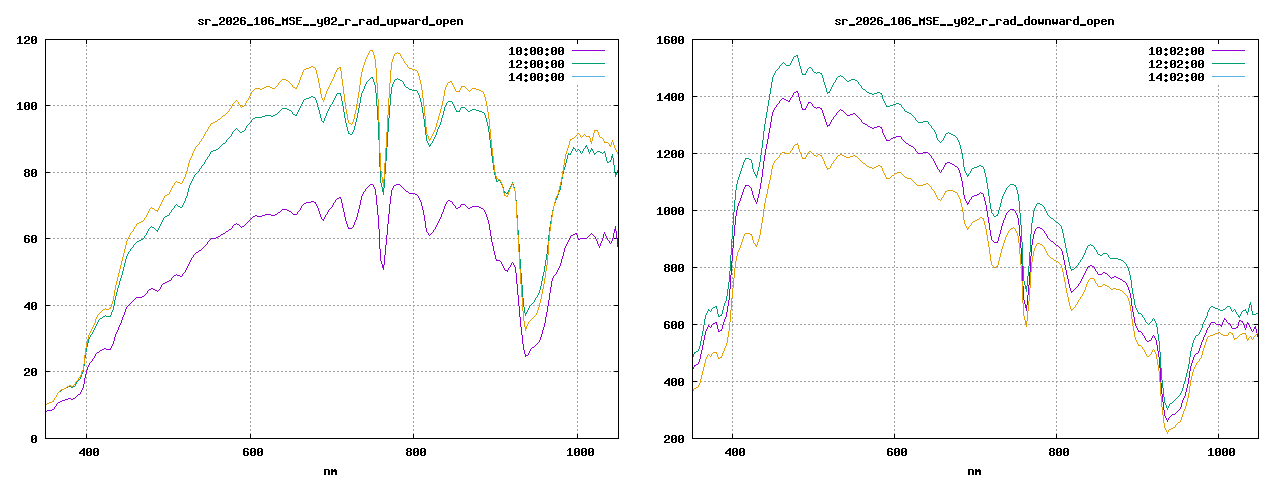Click the rad_upward_open chart title
Viewport: 1280px width, 480px height.
(330, 21)
